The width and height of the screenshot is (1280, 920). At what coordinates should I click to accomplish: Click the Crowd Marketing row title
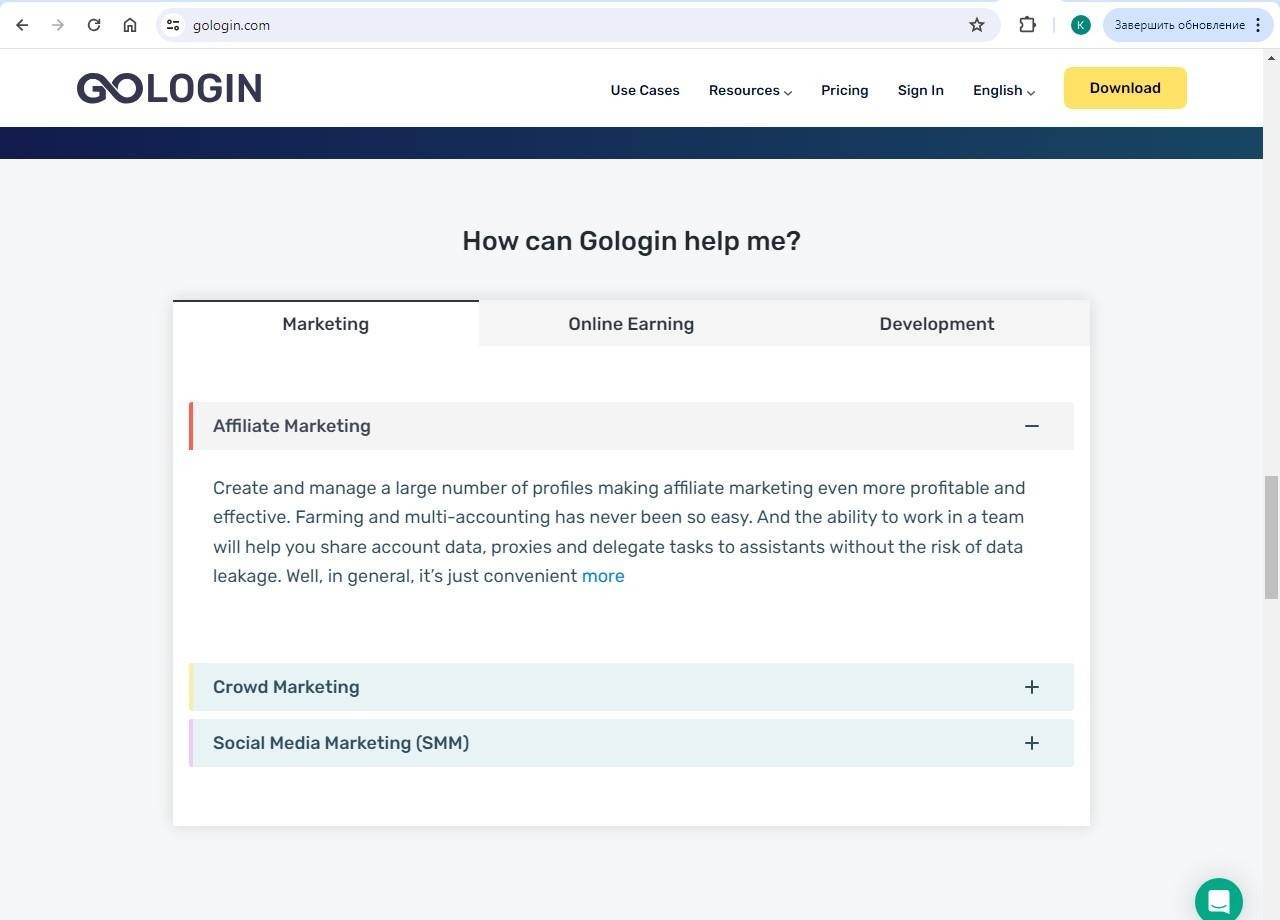tap(286, 687)
